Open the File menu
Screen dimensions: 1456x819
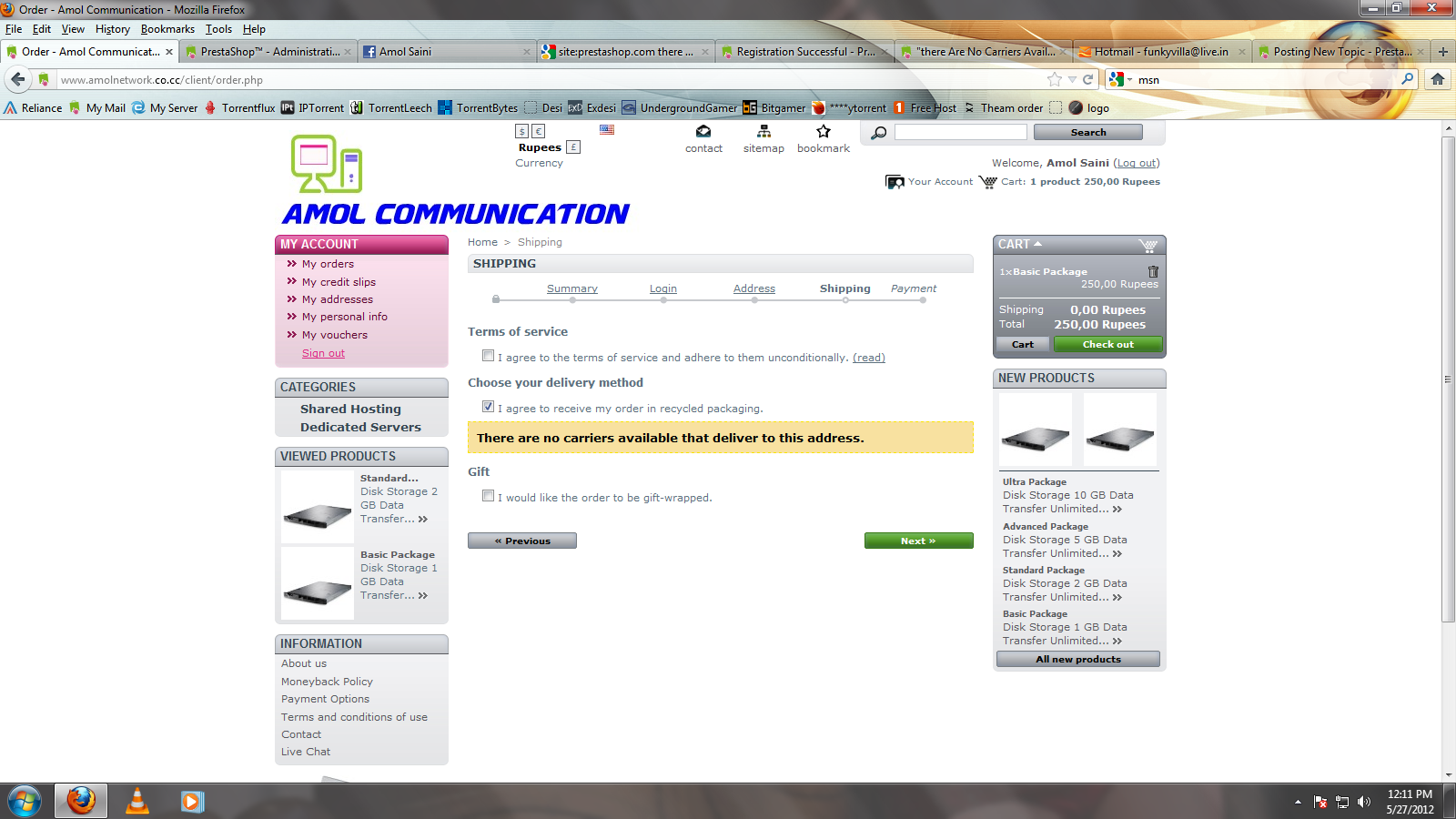click(14, 29)
